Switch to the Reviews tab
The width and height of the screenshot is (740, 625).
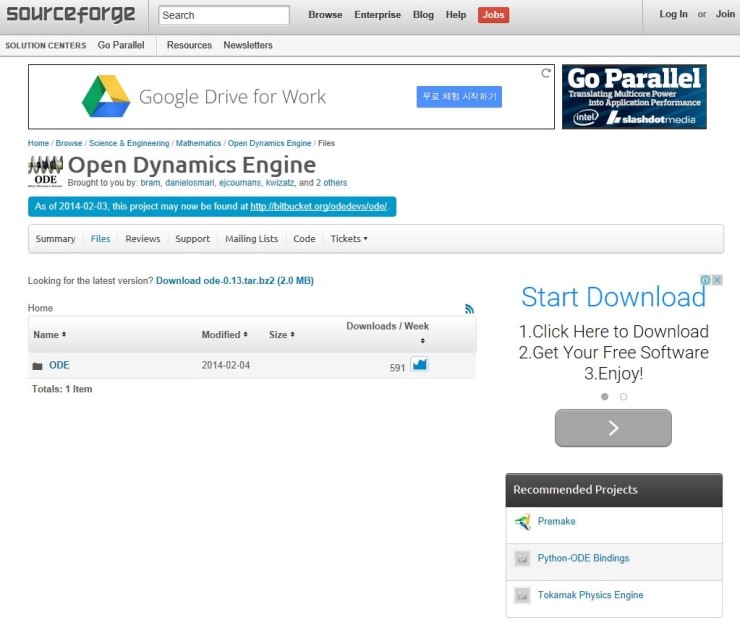(142, 239)
